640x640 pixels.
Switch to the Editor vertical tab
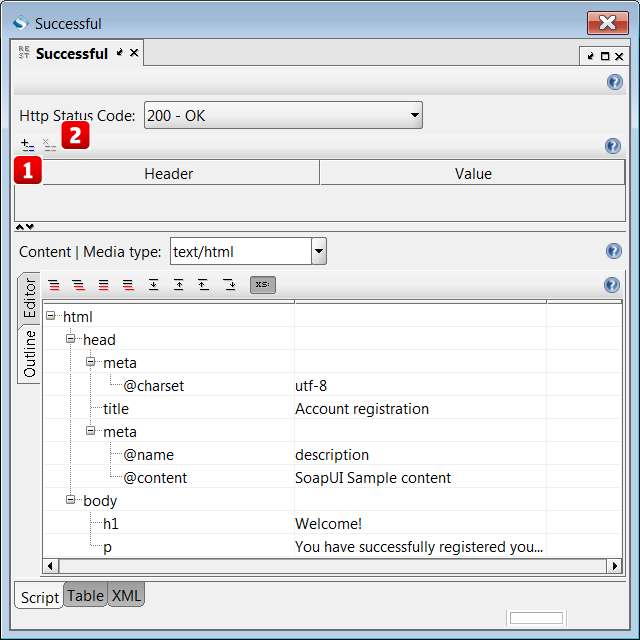pos(29,298)
